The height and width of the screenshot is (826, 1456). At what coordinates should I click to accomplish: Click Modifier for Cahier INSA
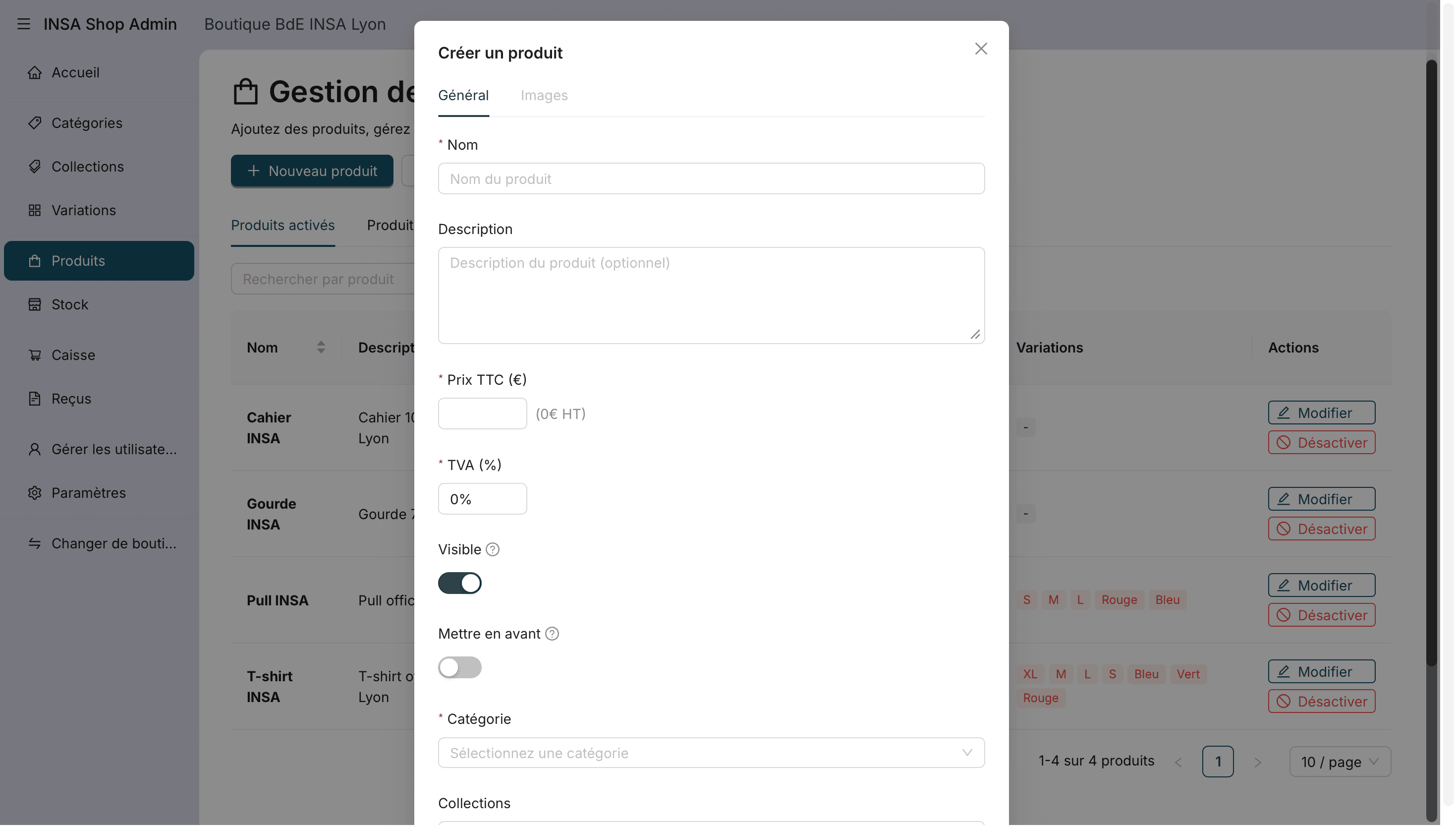pyautogui.click(x=1322, y=413)
